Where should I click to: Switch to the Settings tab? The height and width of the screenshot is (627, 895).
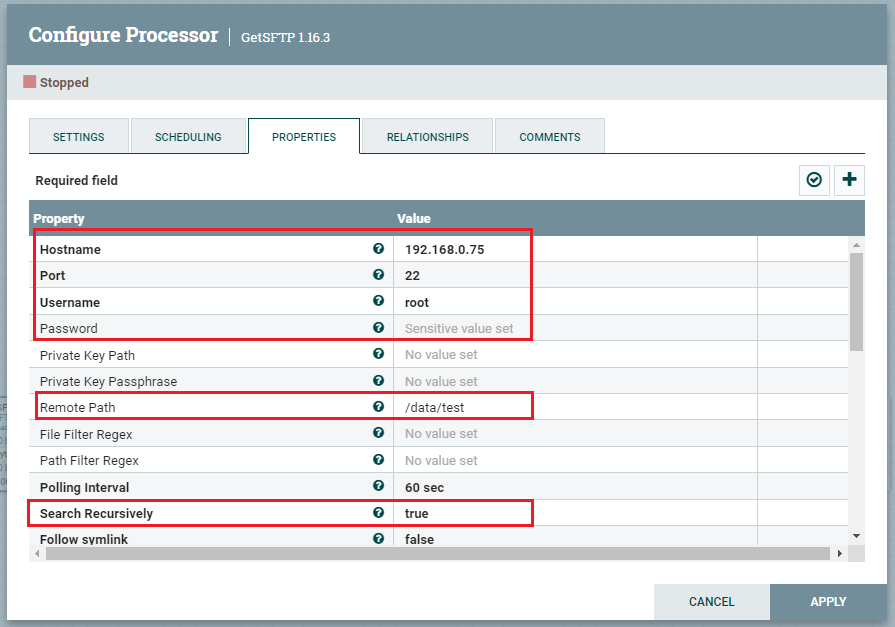[x=79, y=136]
